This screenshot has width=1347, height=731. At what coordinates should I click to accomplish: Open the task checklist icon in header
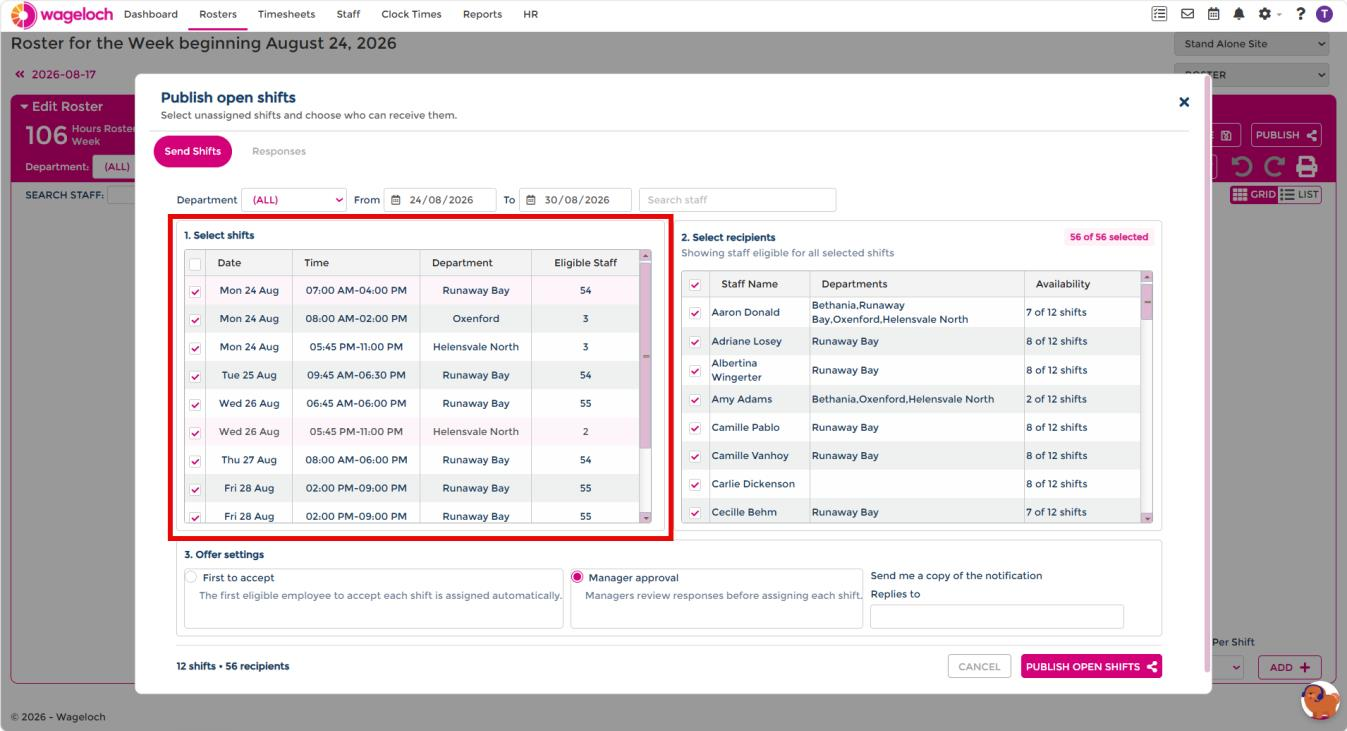(1161, 14)
